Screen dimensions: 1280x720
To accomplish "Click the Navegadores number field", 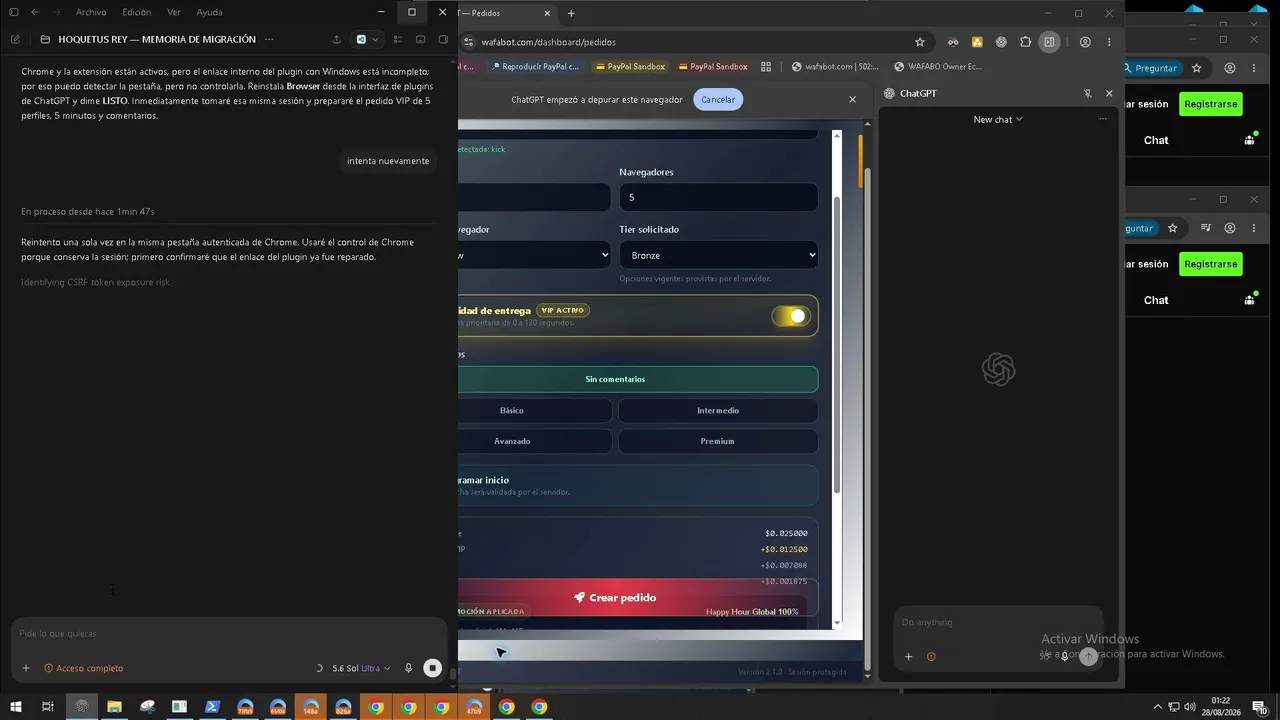I will [x=718, y=197].
